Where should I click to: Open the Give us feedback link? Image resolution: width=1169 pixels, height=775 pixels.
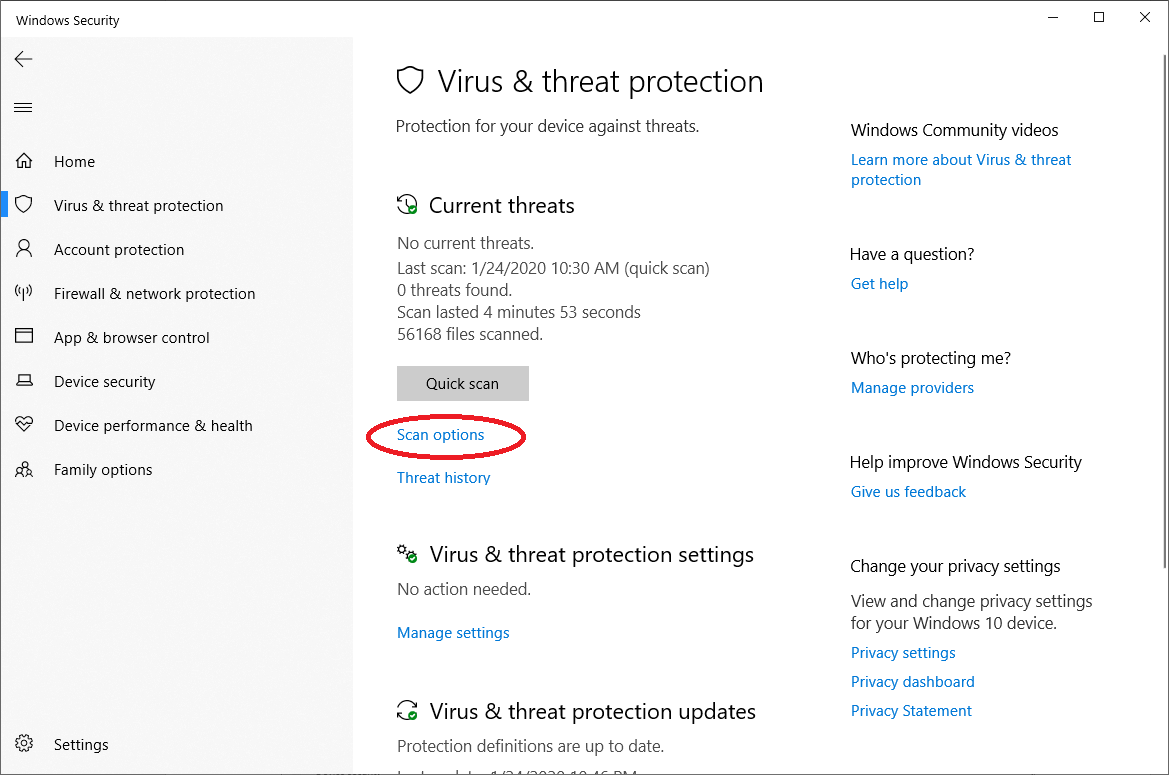pyautogui.click(x=908, y=491)
